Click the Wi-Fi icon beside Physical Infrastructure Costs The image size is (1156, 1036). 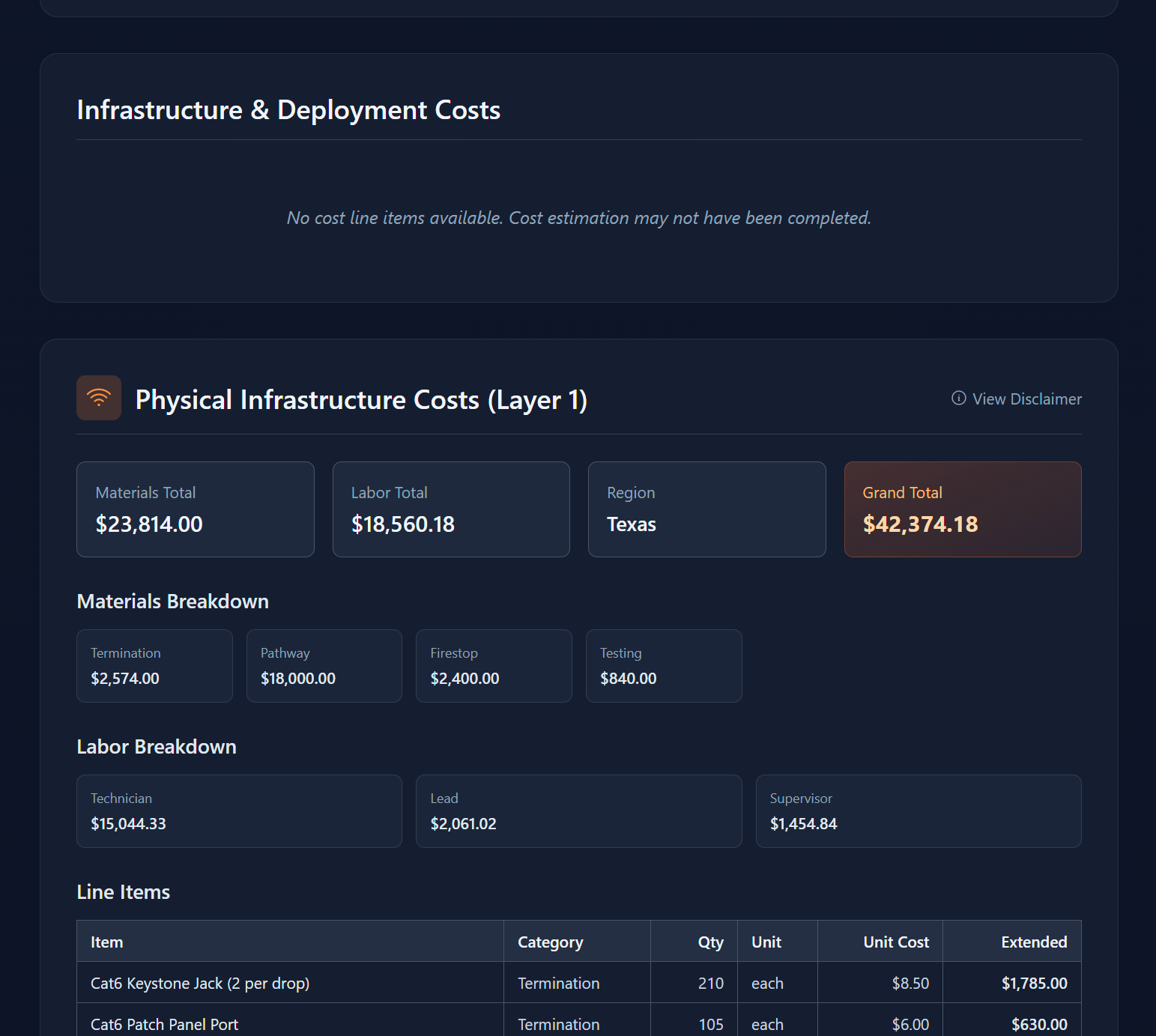(x=98, y=398)
